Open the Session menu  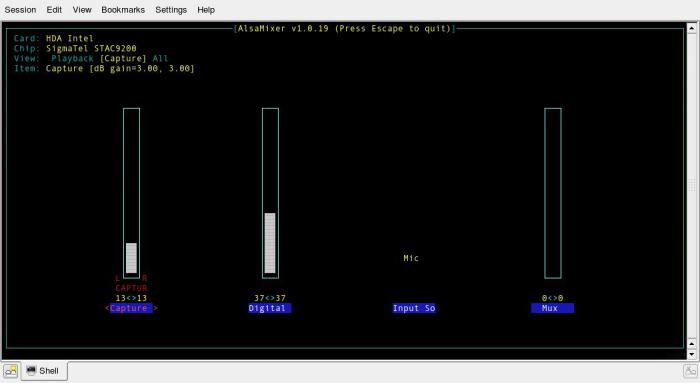(20, 9)
